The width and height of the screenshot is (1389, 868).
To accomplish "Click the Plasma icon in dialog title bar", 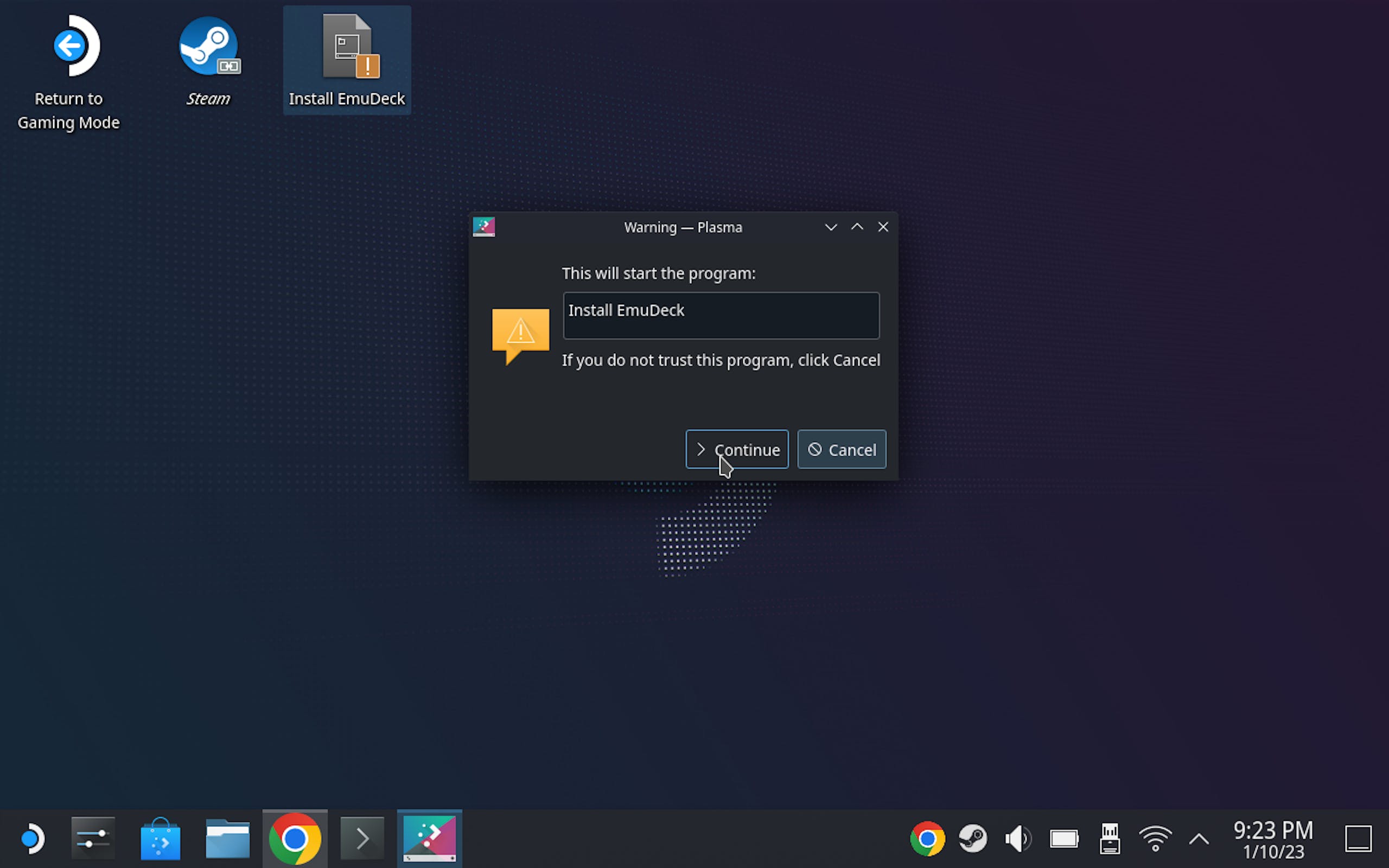I will click(x=483, y=227).
